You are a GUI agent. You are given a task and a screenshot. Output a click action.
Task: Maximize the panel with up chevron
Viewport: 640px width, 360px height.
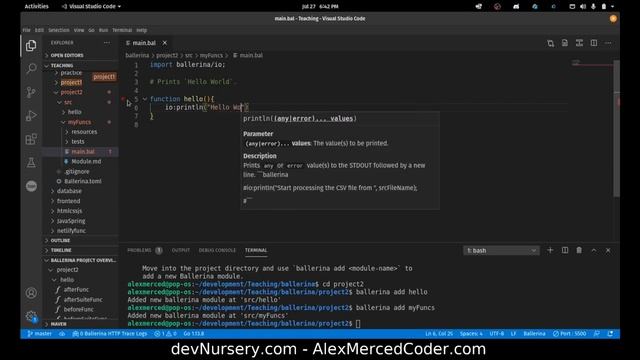pos(594,250)
